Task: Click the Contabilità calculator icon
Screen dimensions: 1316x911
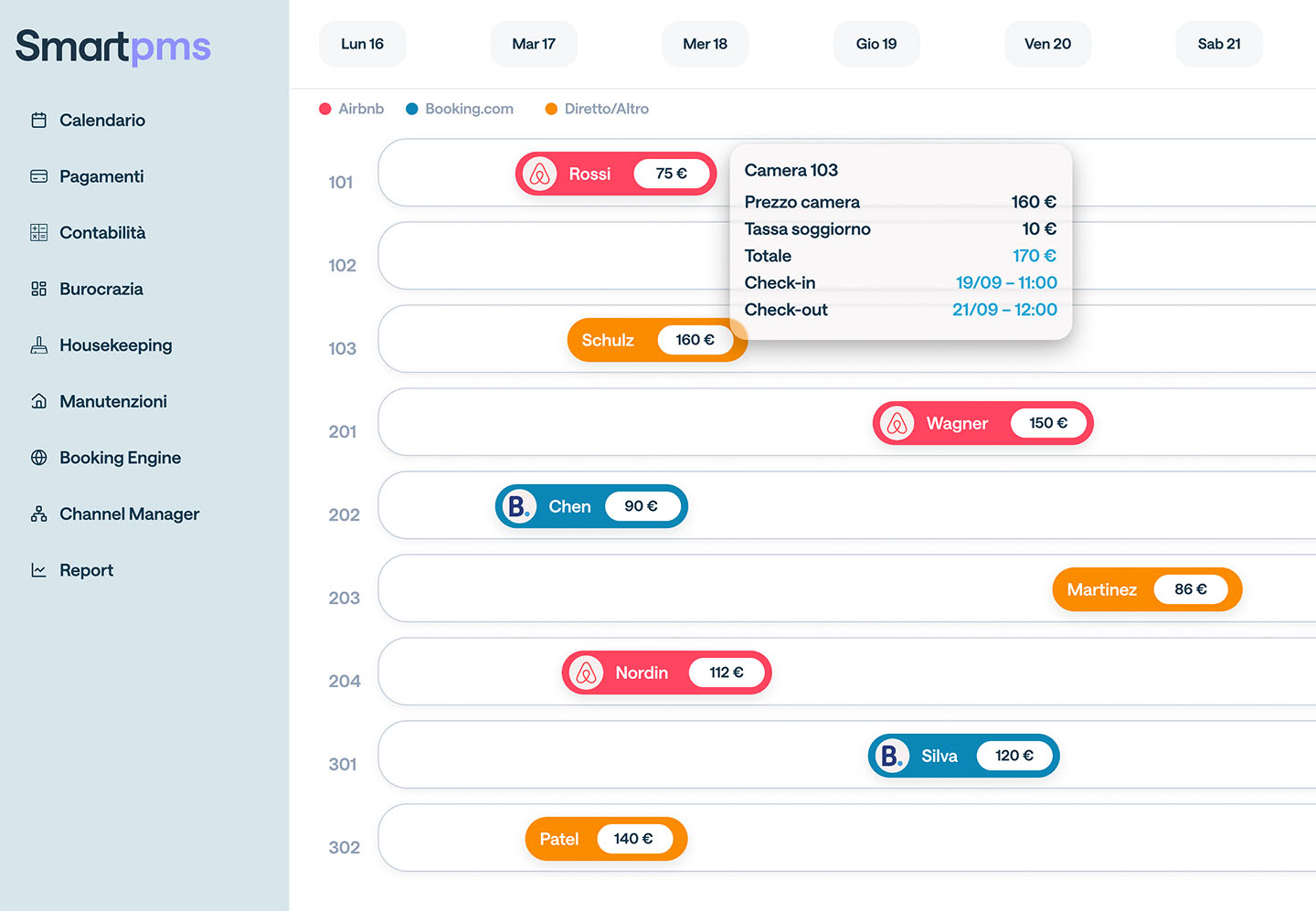Action: click(x=38, y=233)
